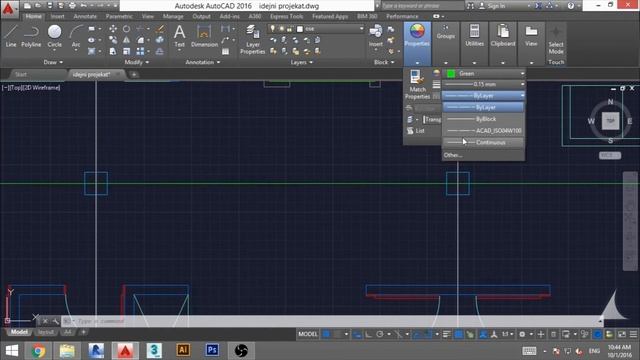Click the layer color swatch in Layers panel

click(300, 29)
